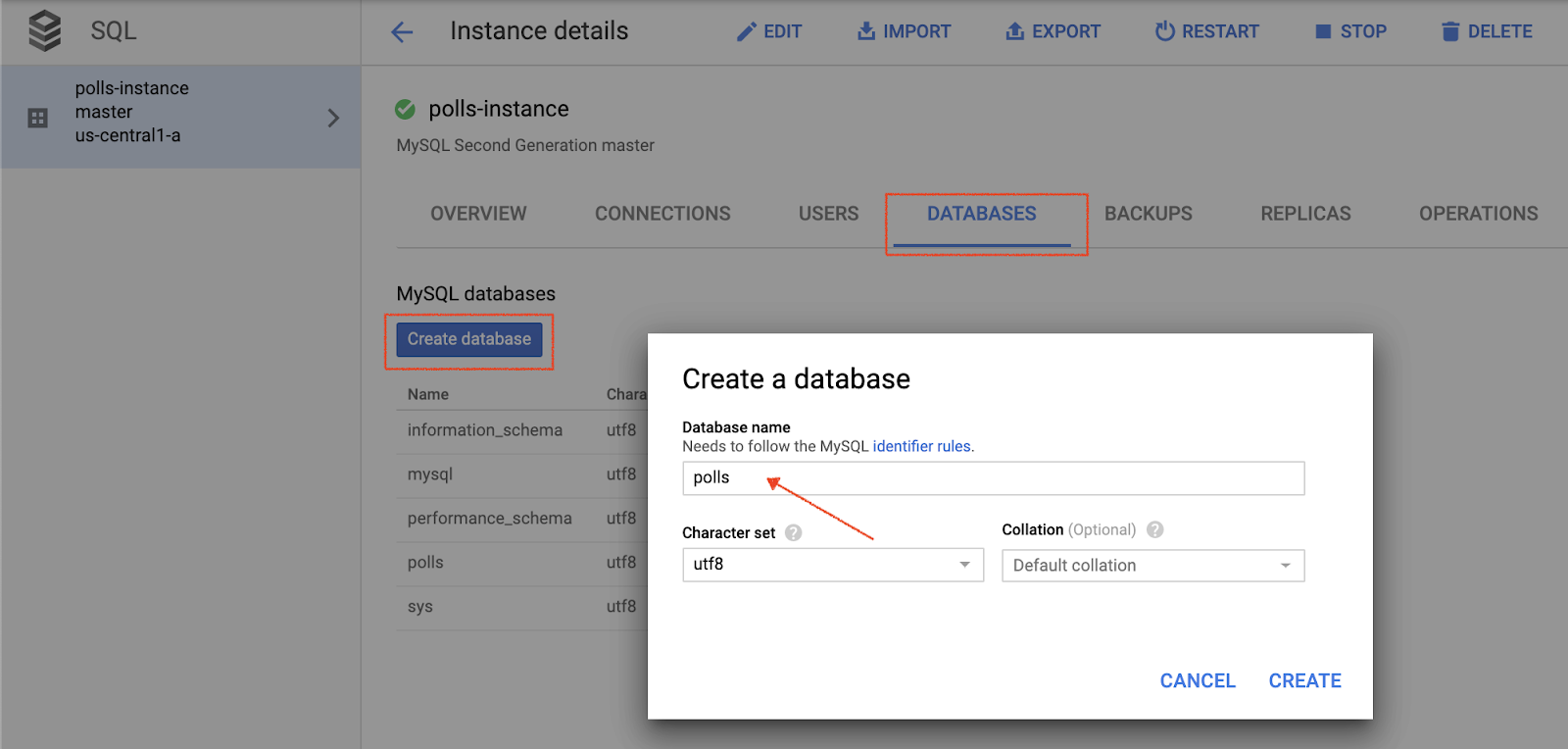Click the Restart power icon
1568x749 pixels.
tap(1164, 31)
